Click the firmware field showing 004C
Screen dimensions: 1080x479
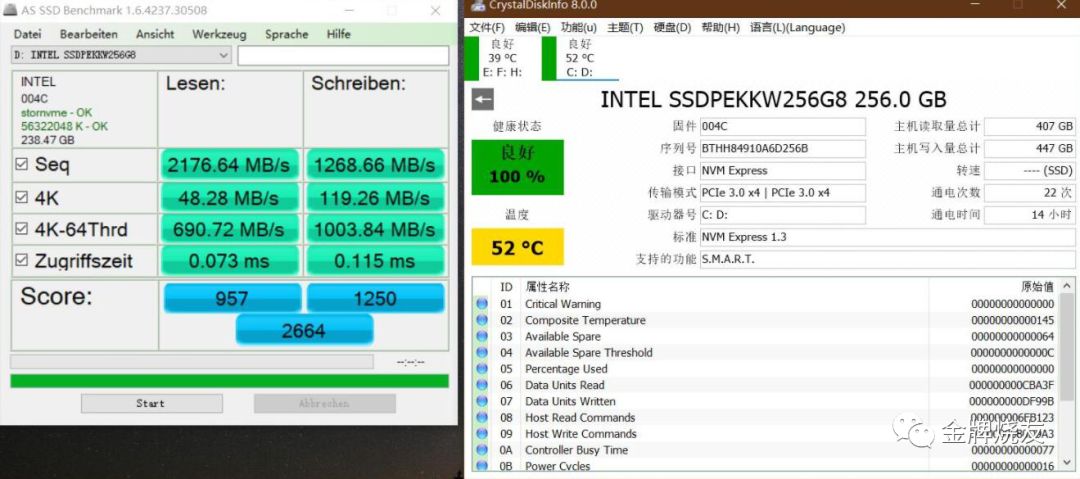point(782,127)
